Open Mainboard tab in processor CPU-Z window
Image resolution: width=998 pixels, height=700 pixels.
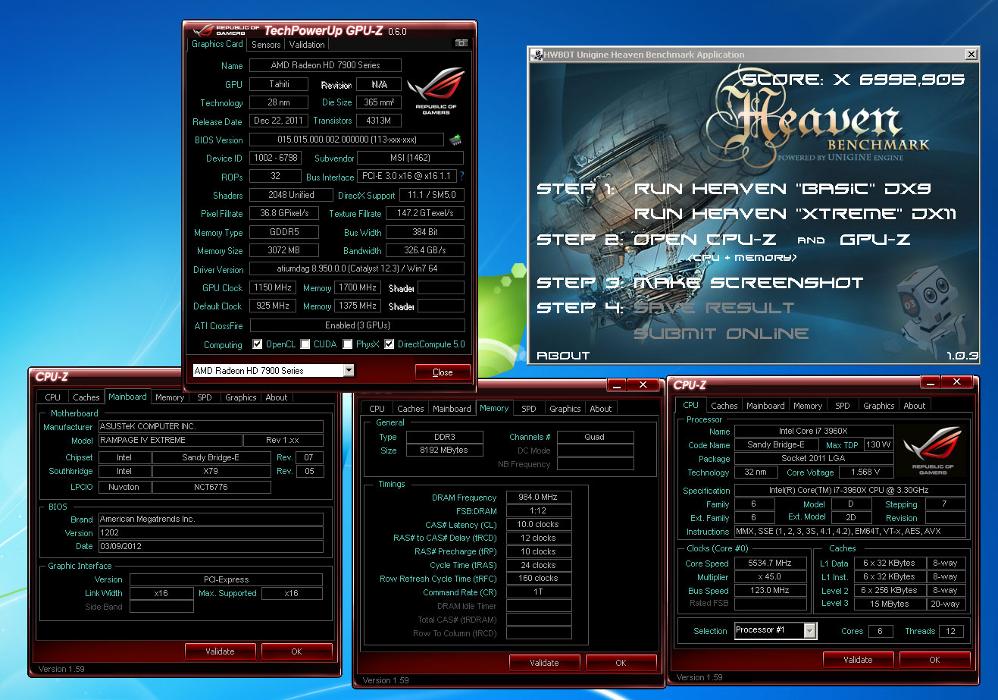point(765,405)
